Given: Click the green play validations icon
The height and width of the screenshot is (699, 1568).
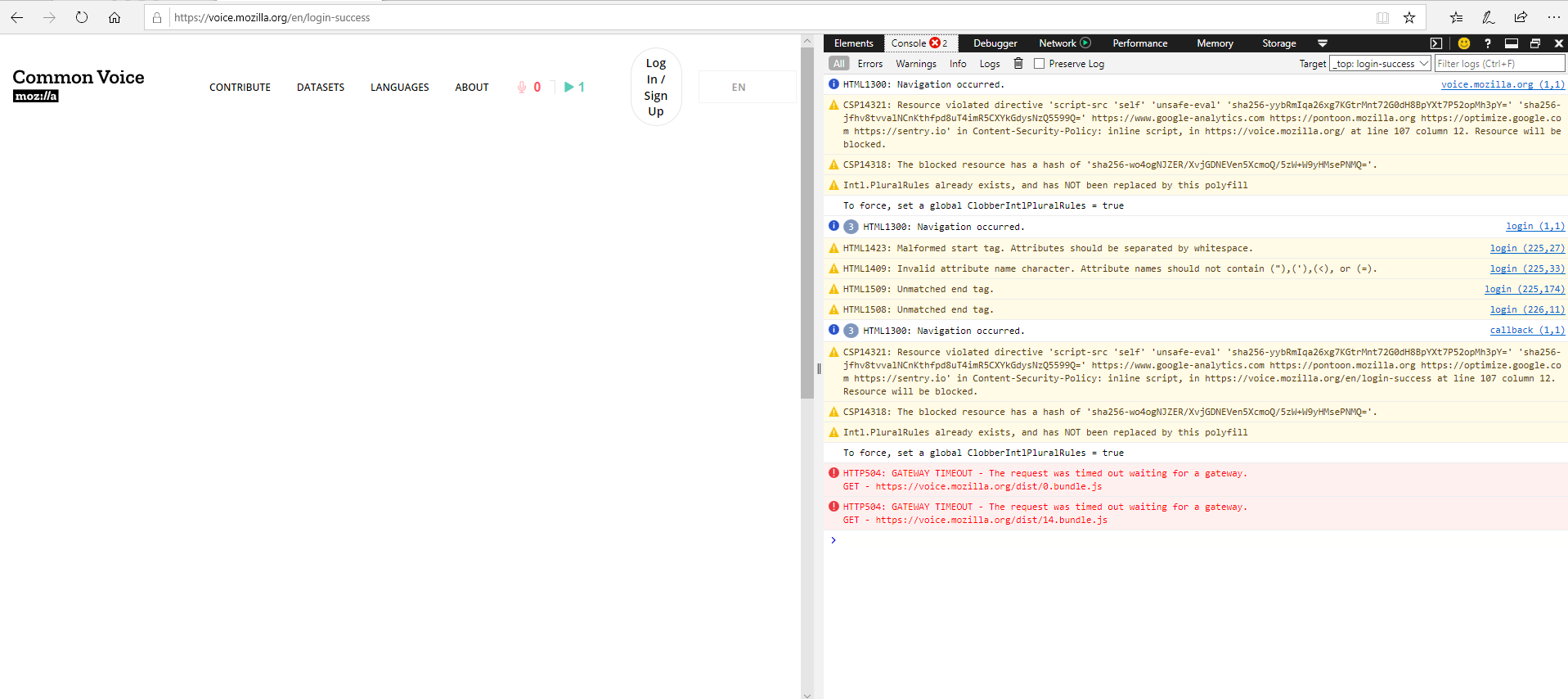Looking at the screenshot, I should pos(569,87).
